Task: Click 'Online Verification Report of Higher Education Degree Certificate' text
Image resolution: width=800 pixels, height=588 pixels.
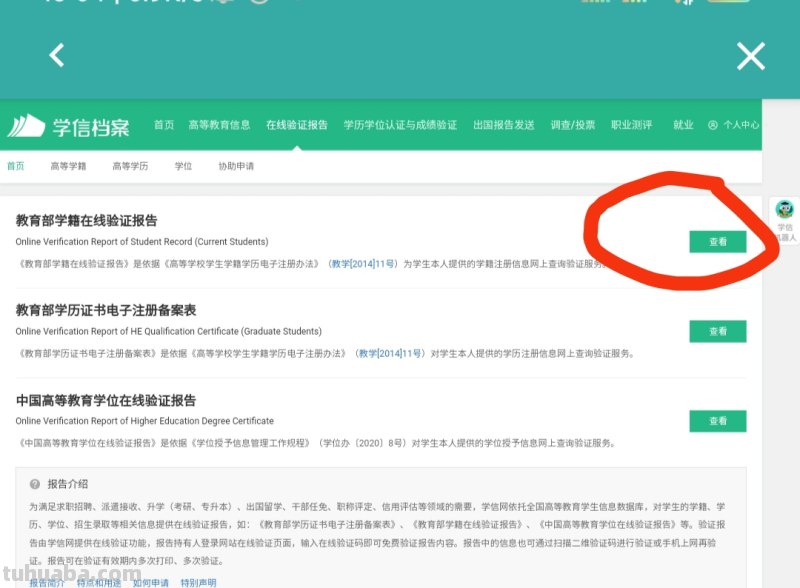Action: pos(144,421)
